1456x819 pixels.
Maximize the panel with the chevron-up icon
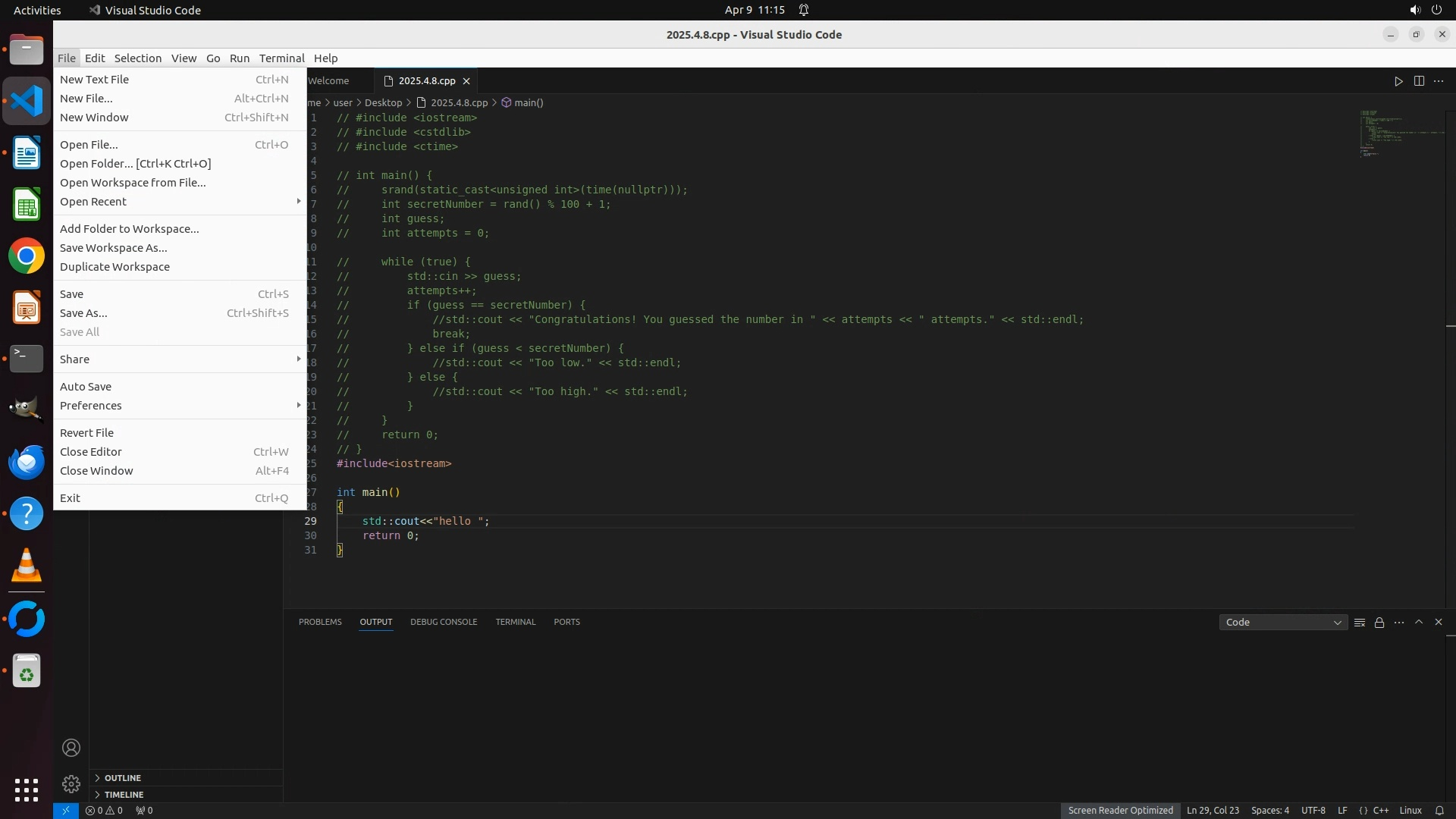click(1419, 622)
